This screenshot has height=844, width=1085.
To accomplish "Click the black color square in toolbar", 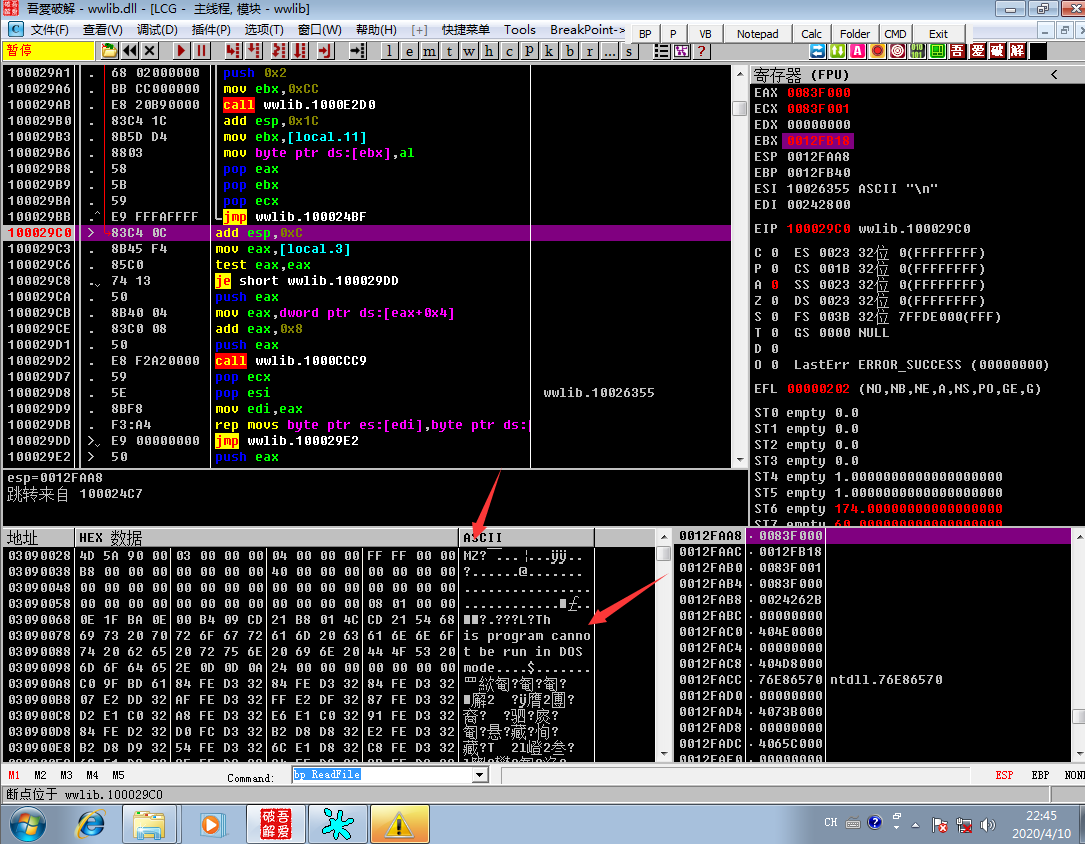I will coord(1038,51).
